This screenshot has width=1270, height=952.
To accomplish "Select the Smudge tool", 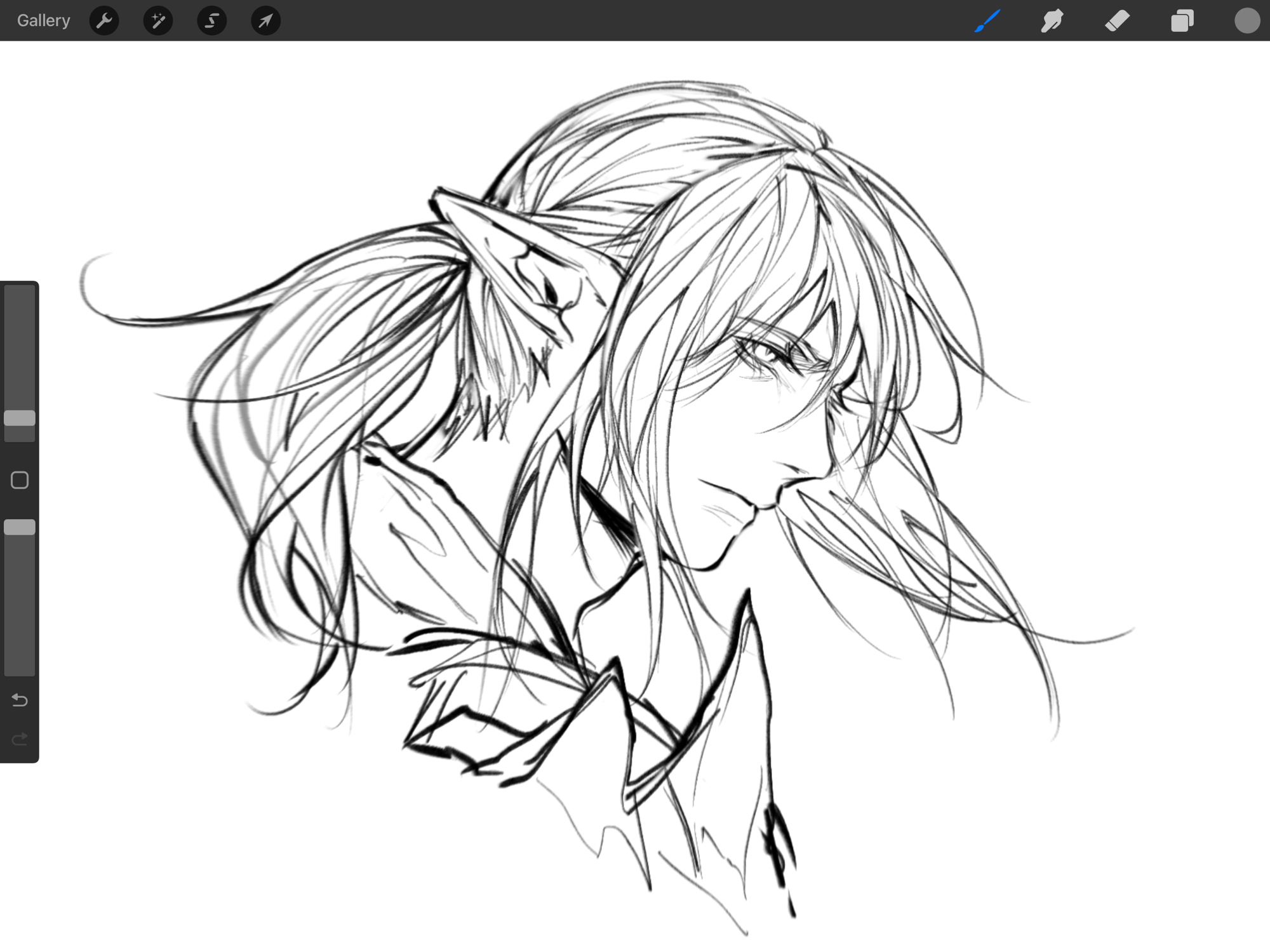I will click(x=1052, y=20).
